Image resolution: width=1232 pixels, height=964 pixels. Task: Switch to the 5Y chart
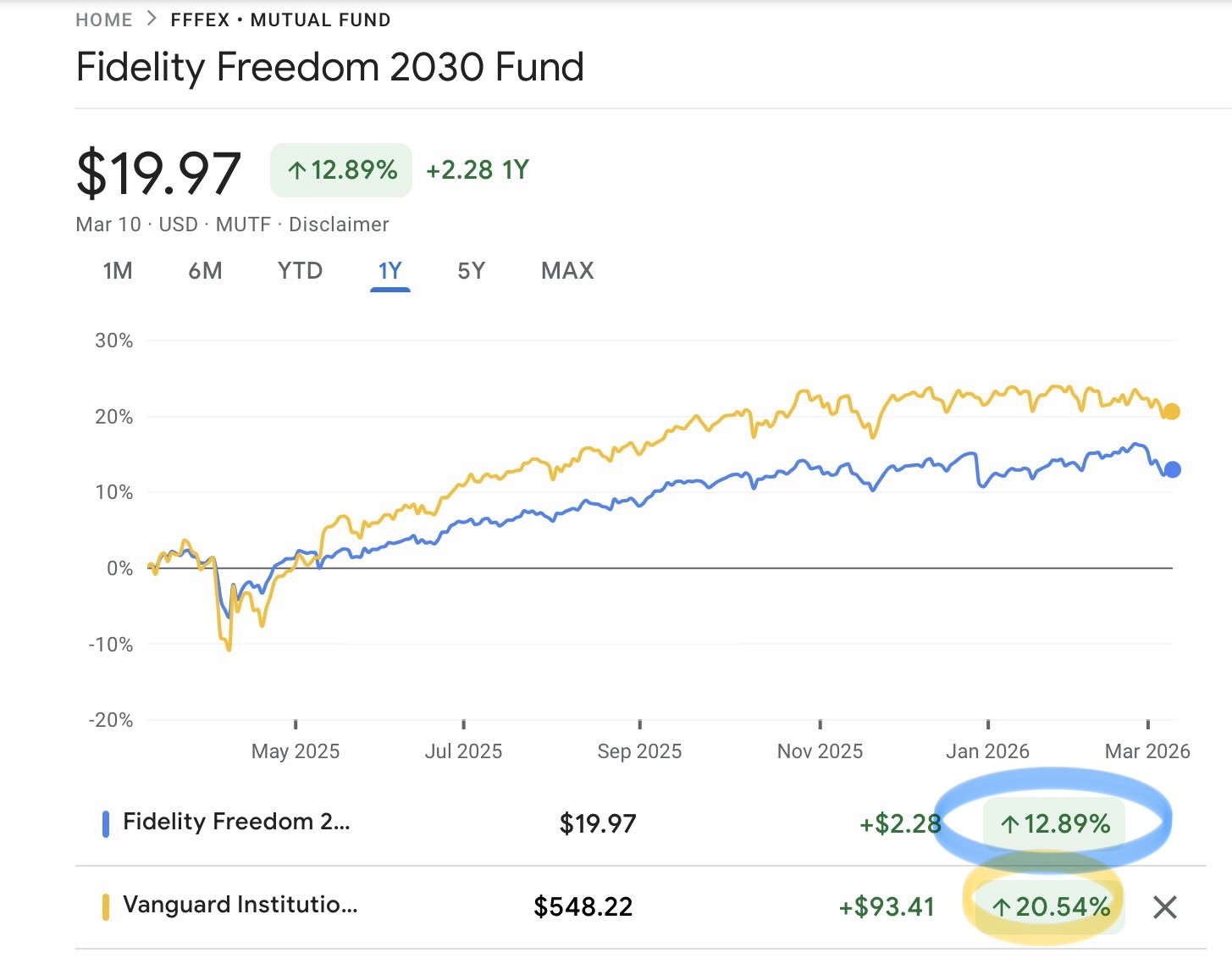tap(472, 271)
